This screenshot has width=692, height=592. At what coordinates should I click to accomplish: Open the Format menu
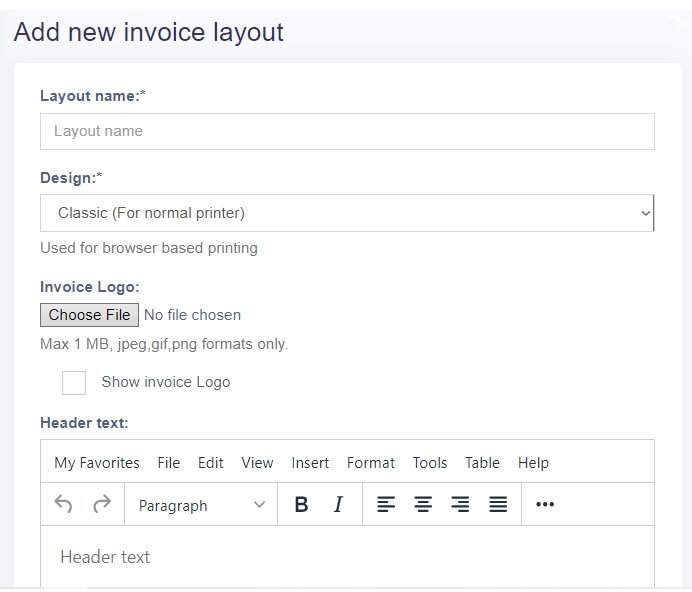[x=371, y=463]
